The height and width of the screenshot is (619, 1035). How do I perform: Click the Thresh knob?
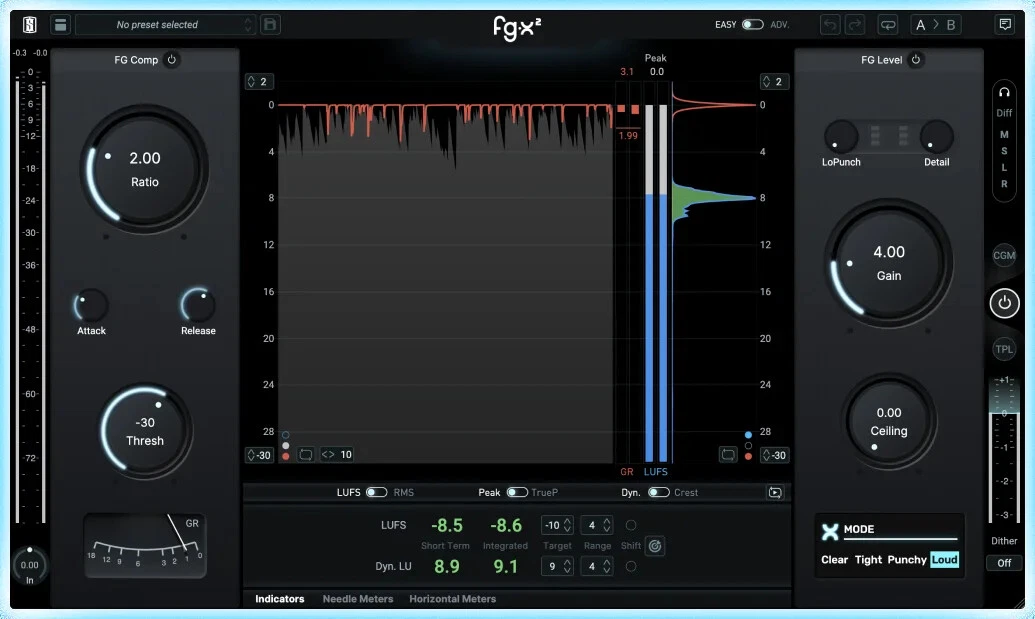[x=145, y=431]
